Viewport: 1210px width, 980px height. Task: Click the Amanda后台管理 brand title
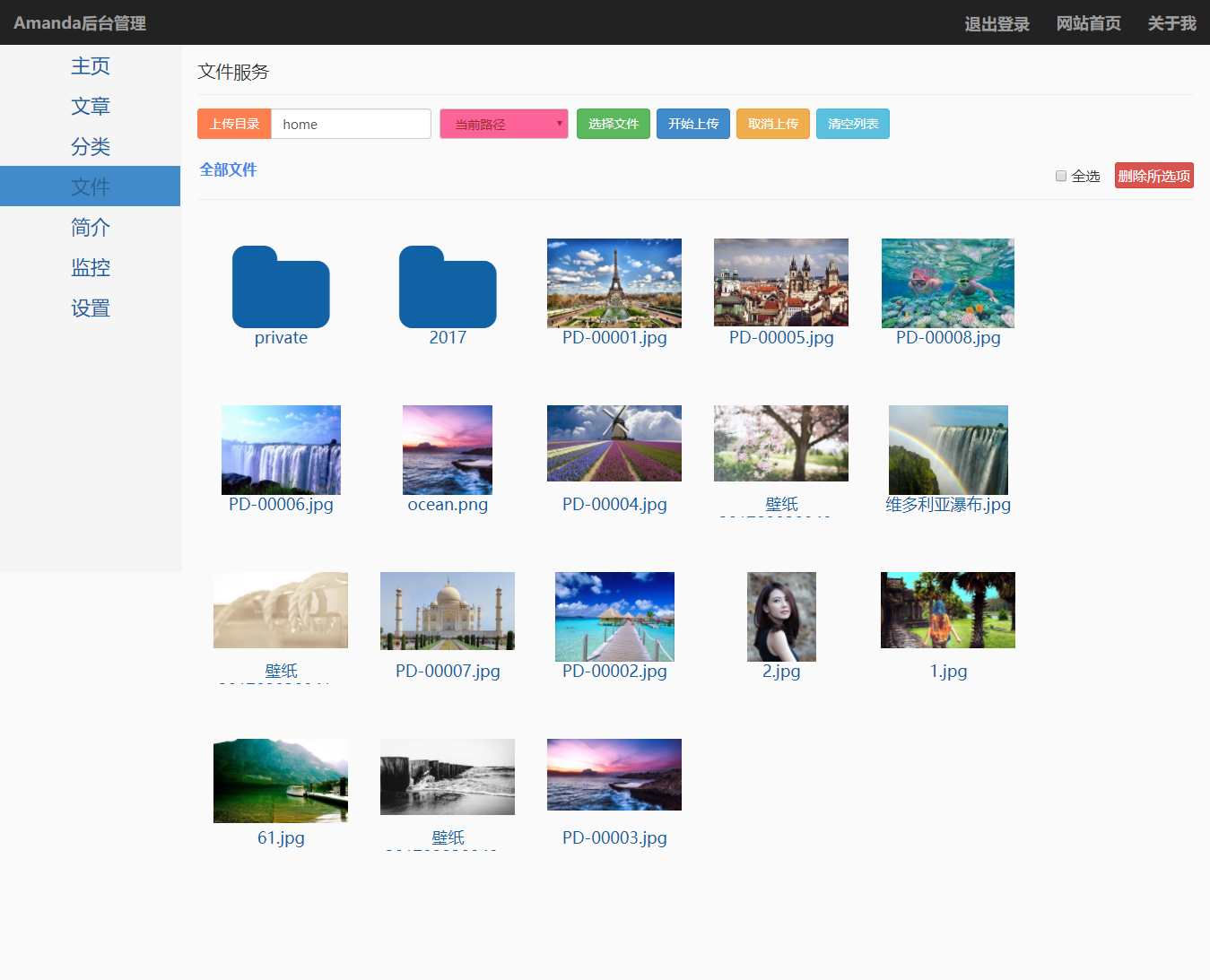tap(80, 23)
